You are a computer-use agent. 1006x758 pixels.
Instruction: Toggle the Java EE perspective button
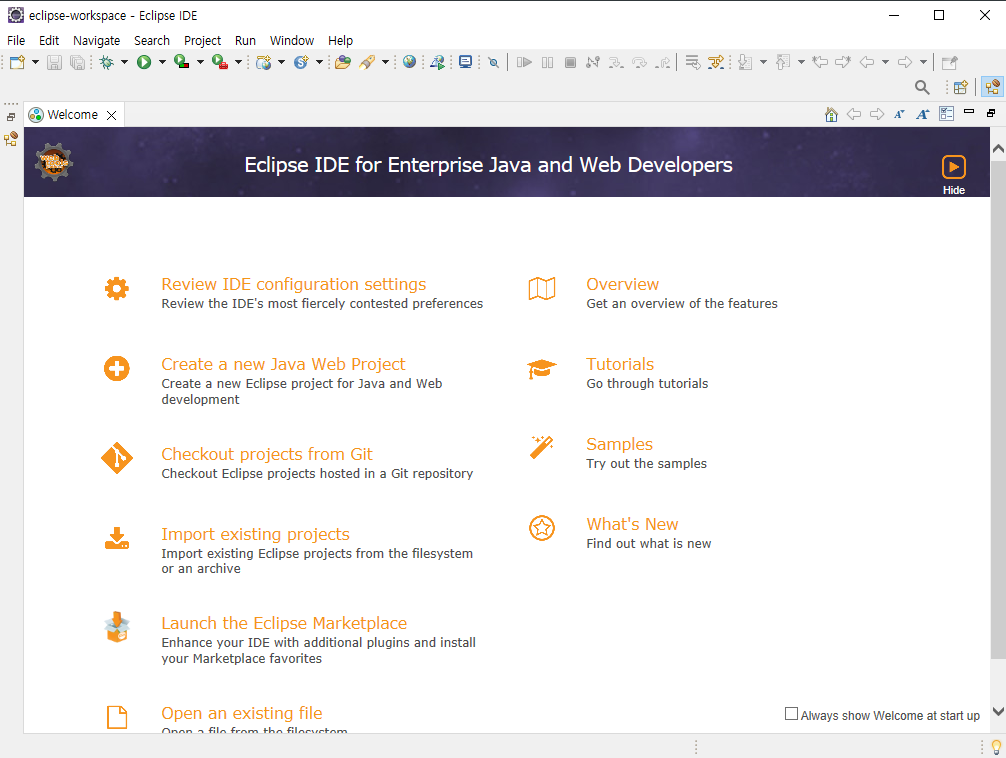click(993, 87)
